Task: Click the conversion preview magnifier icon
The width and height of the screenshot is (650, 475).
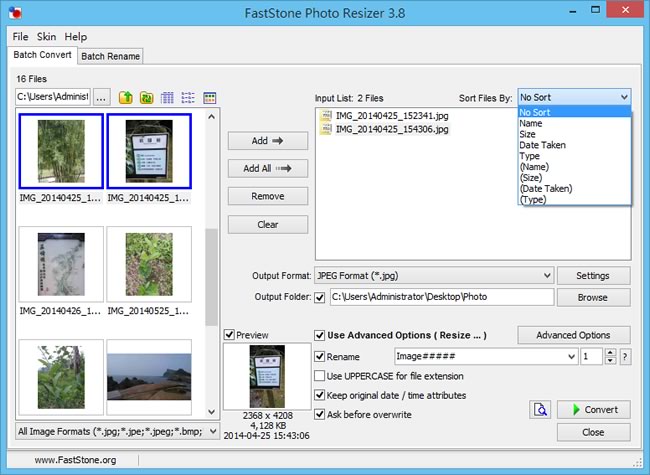Action: pos(540,409)
